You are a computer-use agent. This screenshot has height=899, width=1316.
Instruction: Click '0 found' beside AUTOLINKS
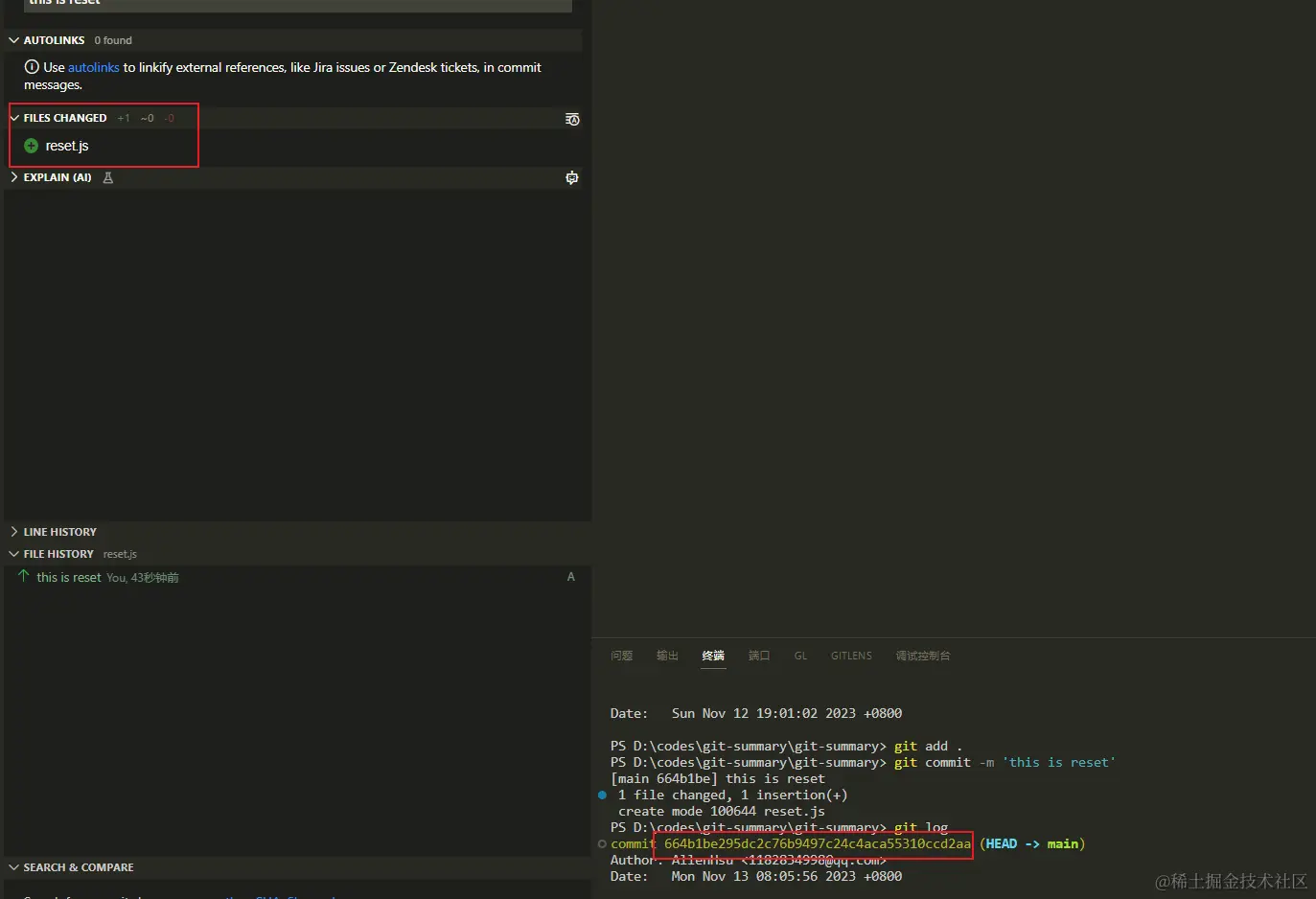pos(113,40)
